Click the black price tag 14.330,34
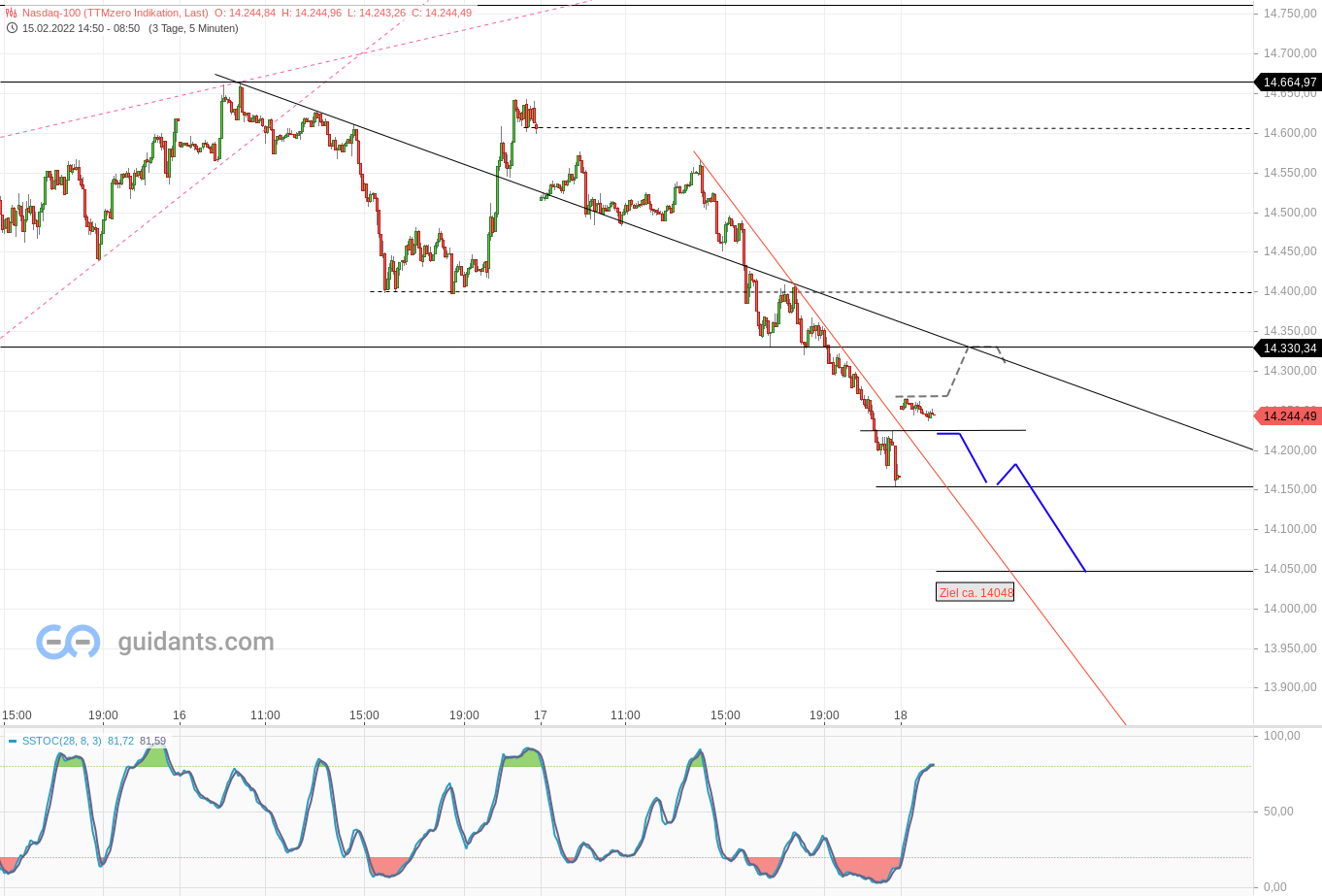Image resolution: width=1322 pixels, height=896 pixels. click(1288, 348)
